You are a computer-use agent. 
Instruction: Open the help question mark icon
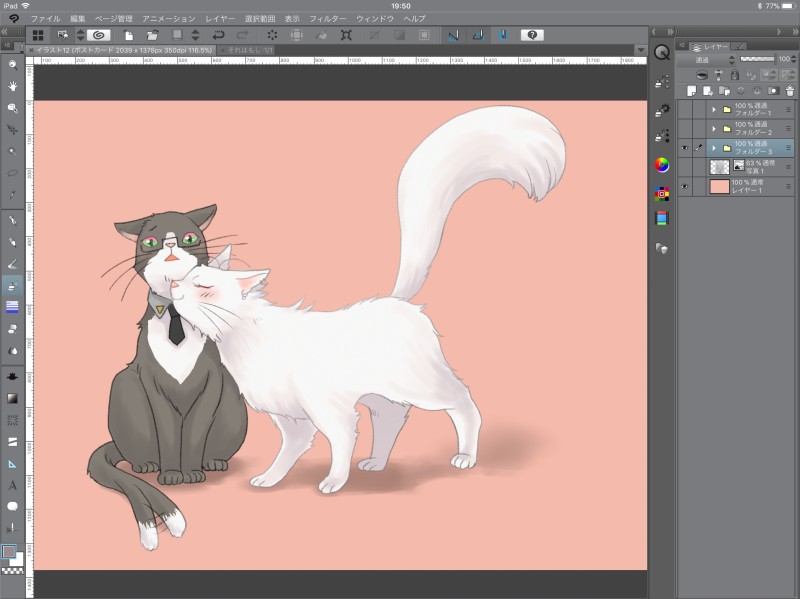pos(532,35)
